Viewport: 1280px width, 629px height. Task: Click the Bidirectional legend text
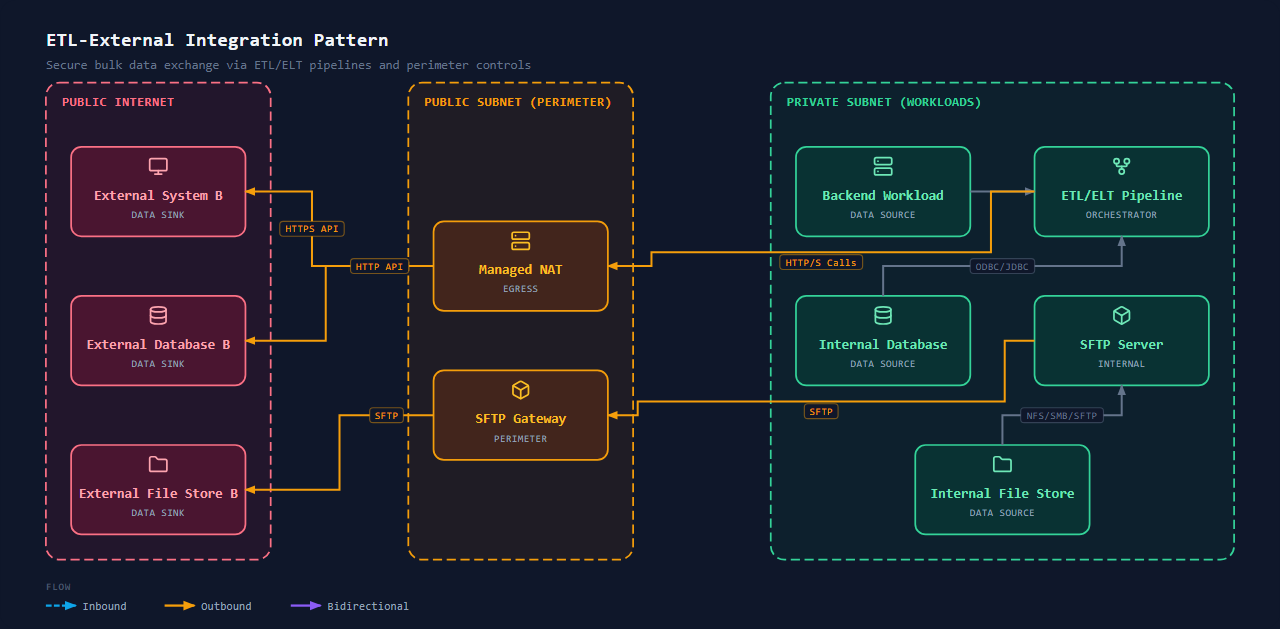368,606
